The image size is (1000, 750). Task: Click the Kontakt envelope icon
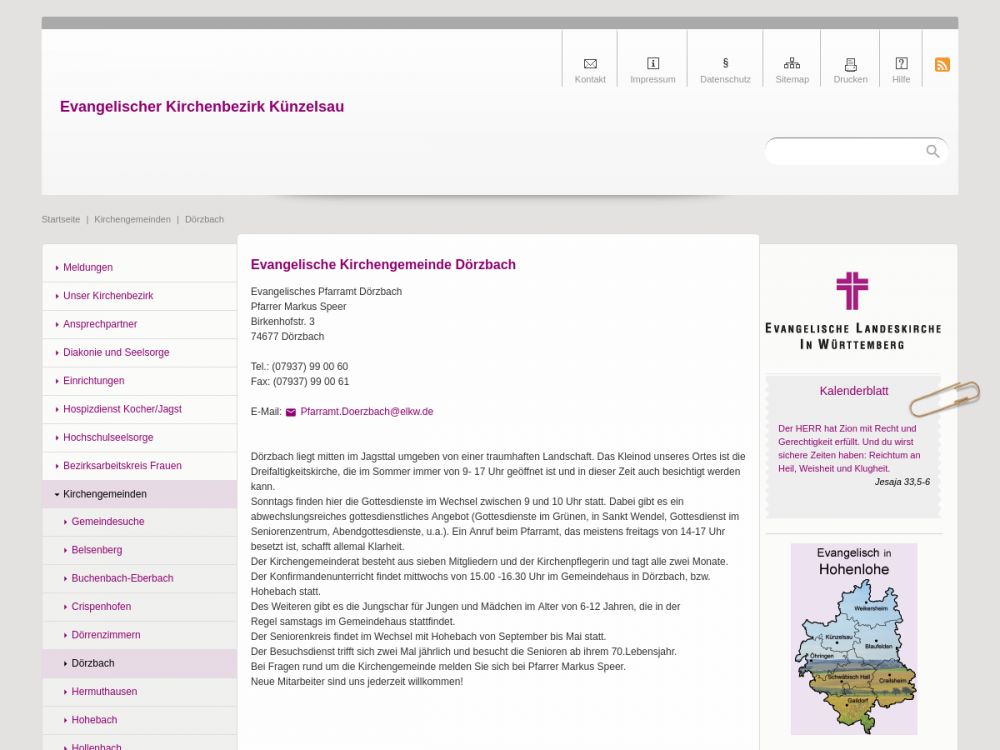point(590,64)
